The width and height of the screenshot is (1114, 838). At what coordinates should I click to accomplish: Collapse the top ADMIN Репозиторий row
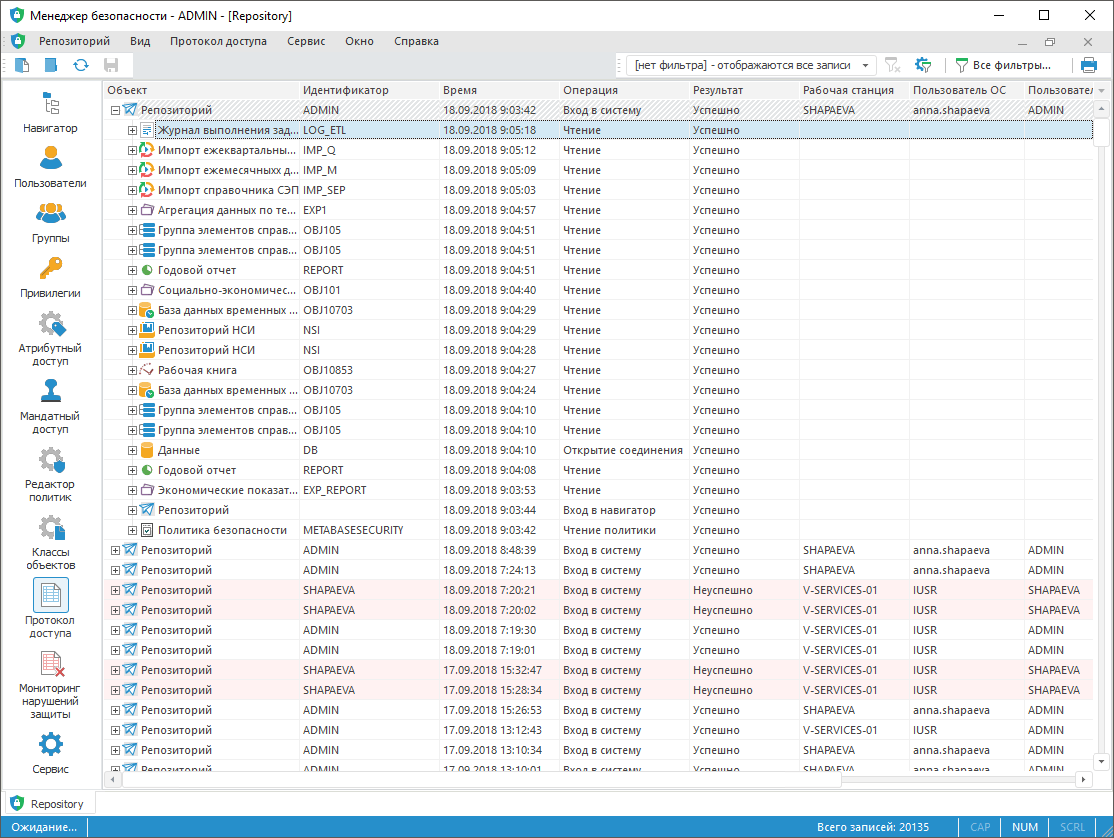pos(115,111)
